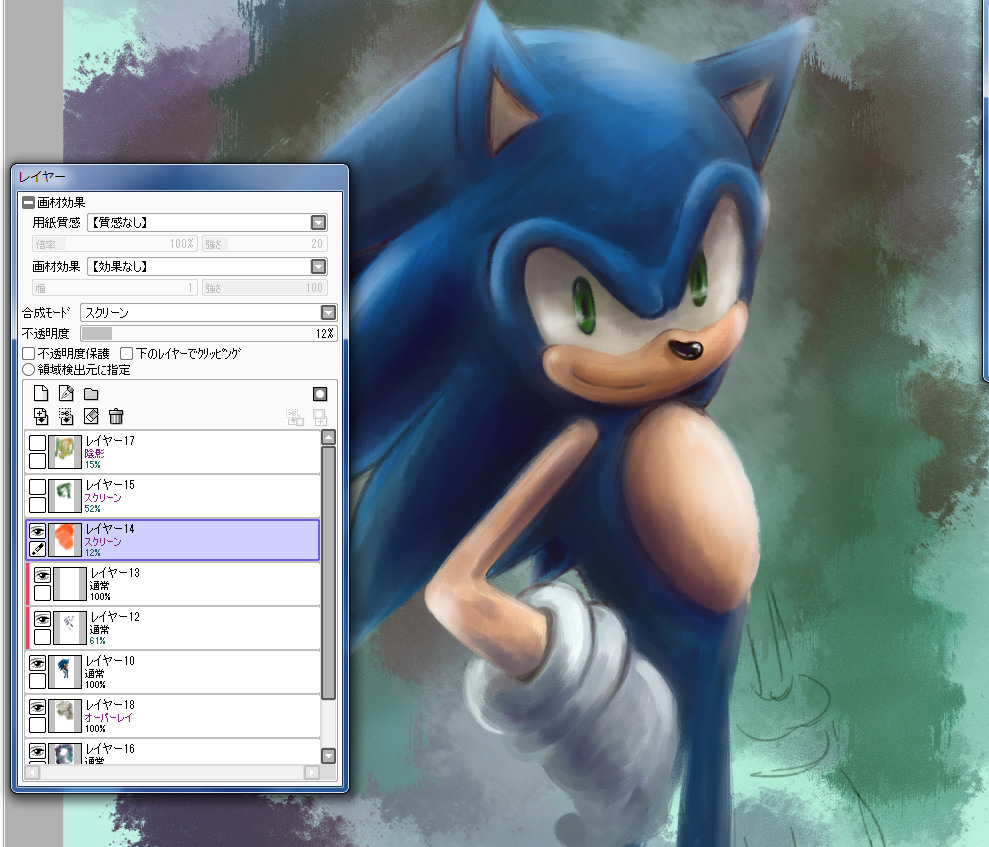
Task: Select the レイヤー18 overlay thumbnail
Action: 65,716
